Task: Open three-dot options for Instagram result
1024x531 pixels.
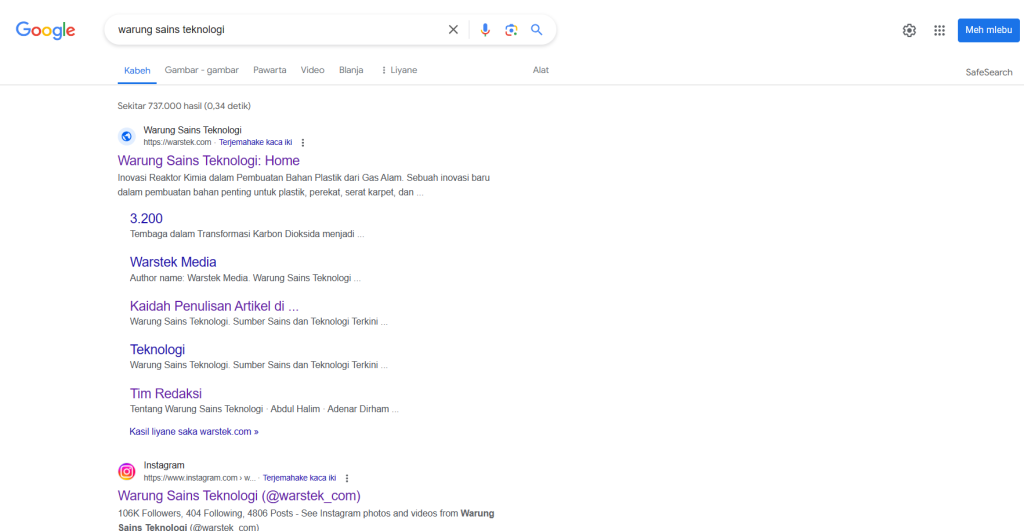Action: click(x=347, y=478)
